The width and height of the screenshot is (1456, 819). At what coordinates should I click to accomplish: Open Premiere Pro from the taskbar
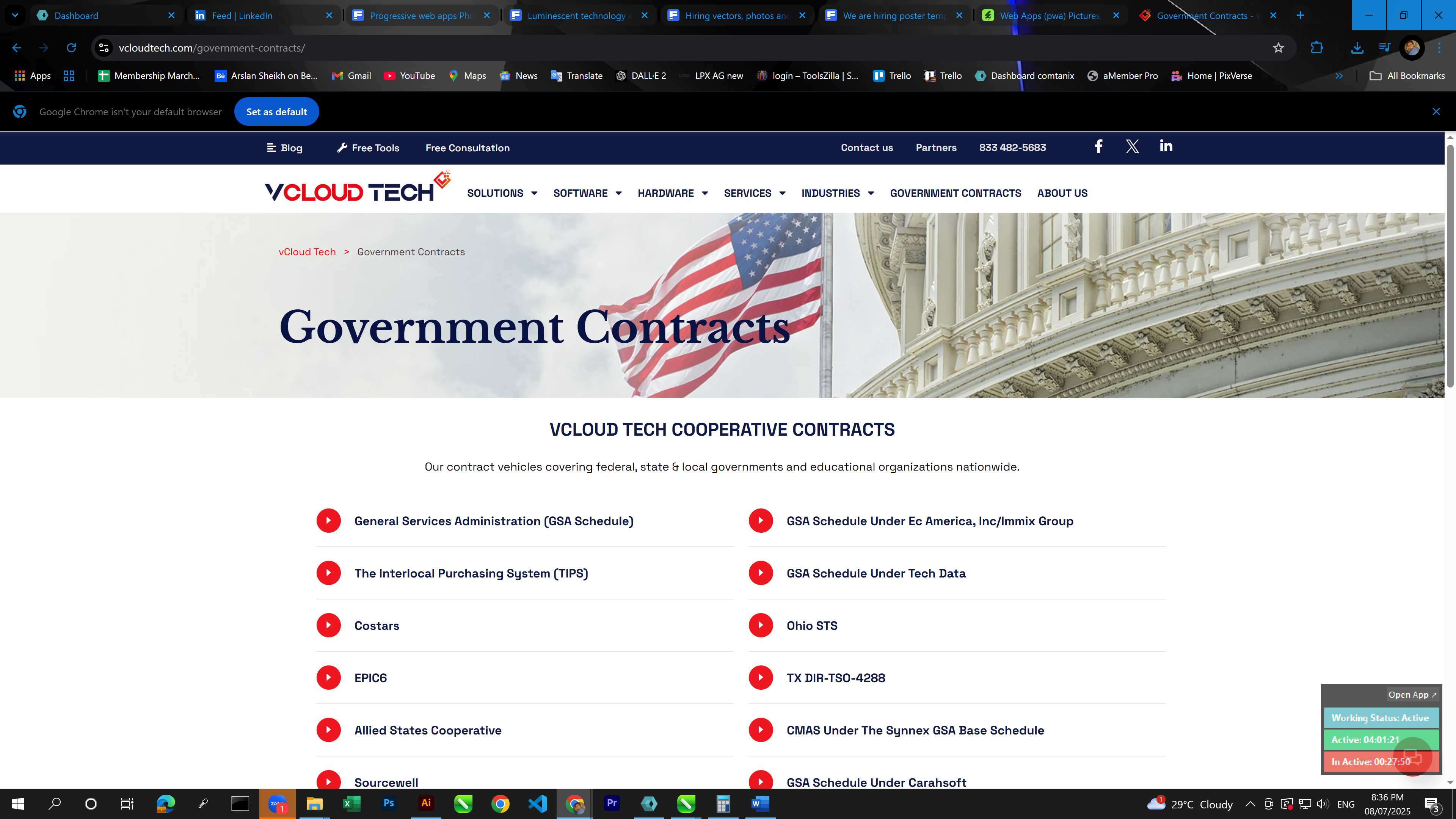tap(612, 804)
